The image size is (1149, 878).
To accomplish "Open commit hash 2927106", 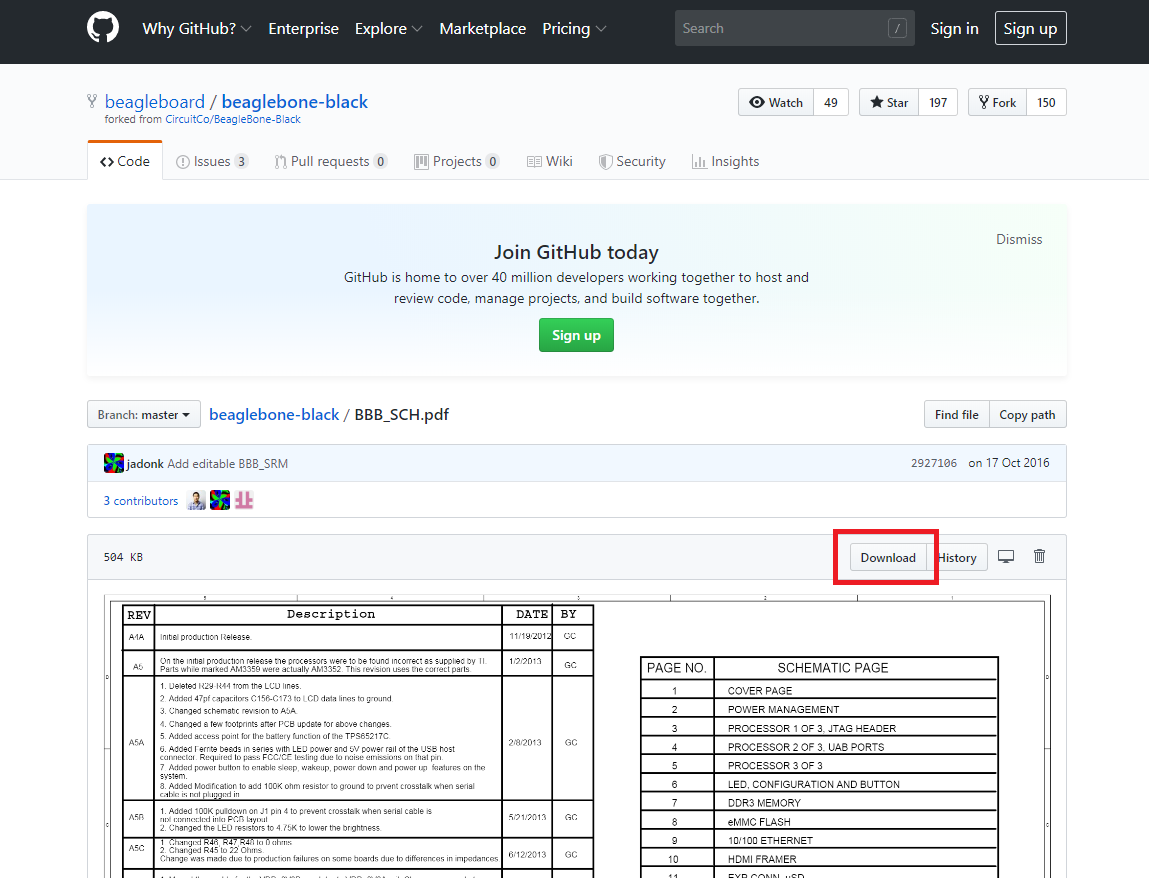I will (x=934, y=463).
